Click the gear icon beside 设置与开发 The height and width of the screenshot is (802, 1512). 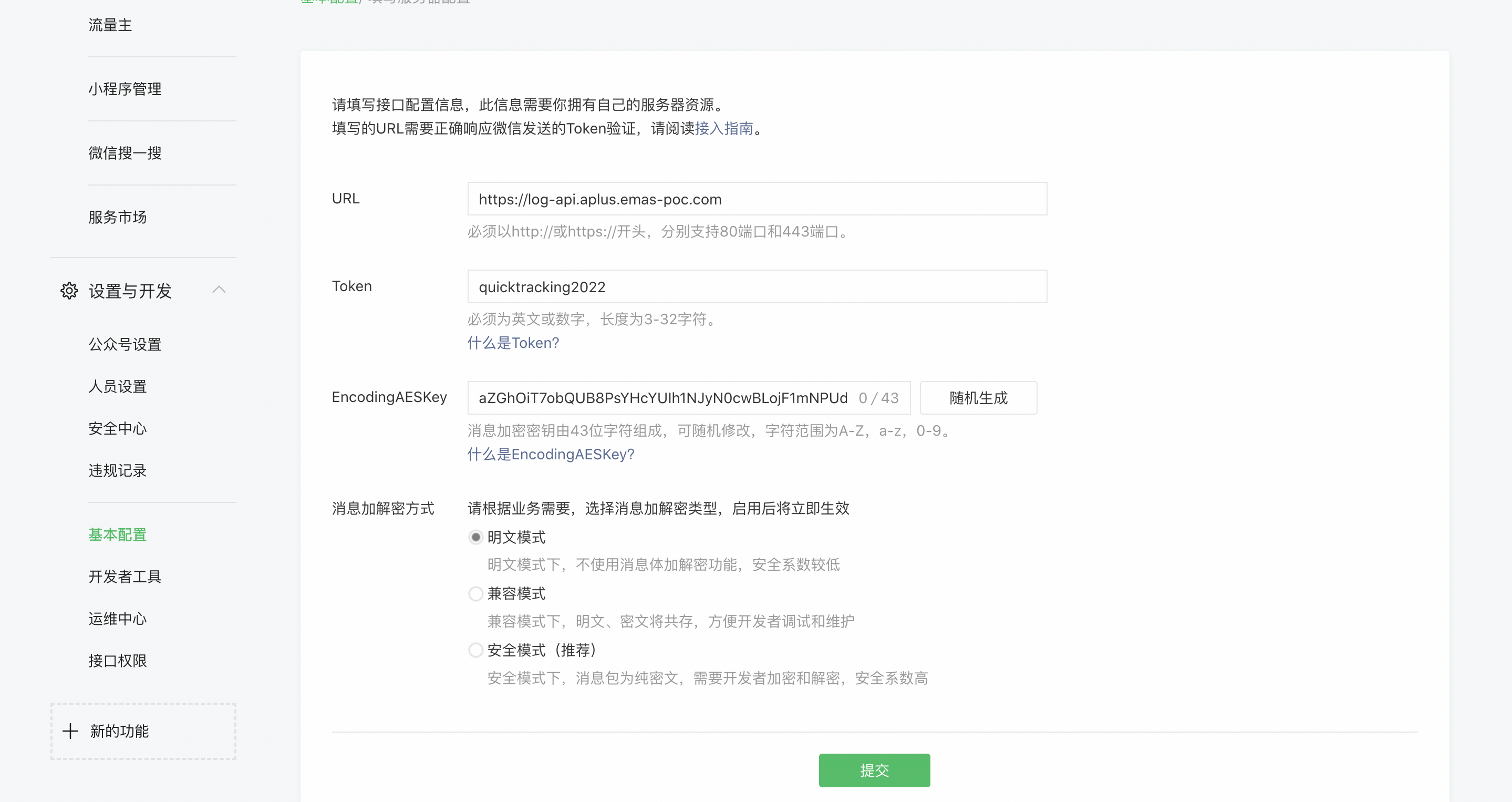pyautogui.click(x=69, y=291)
